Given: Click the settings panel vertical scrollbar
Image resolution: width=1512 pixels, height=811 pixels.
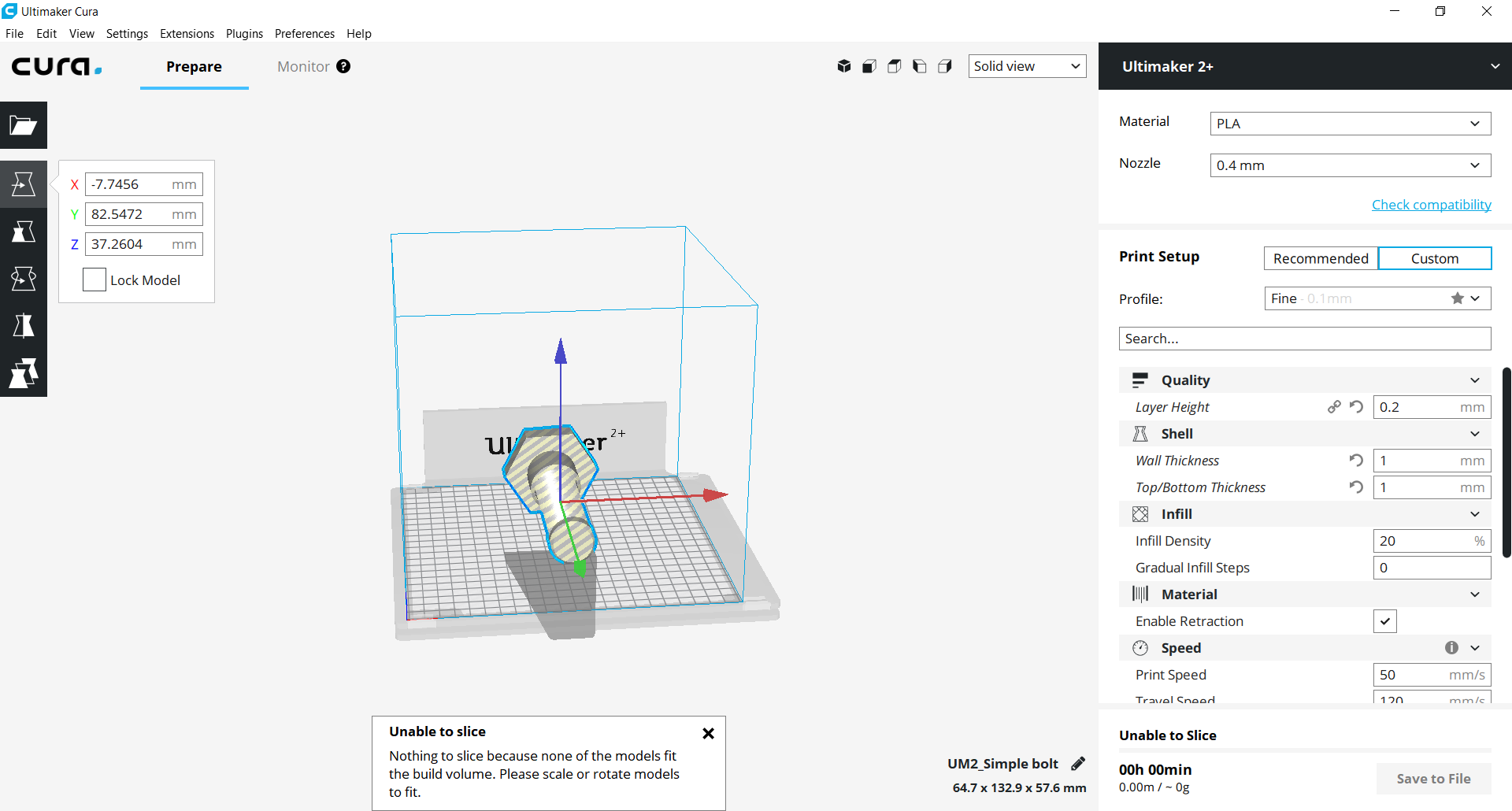Looking at the screenshot, I should click(x=1506, y=462).
